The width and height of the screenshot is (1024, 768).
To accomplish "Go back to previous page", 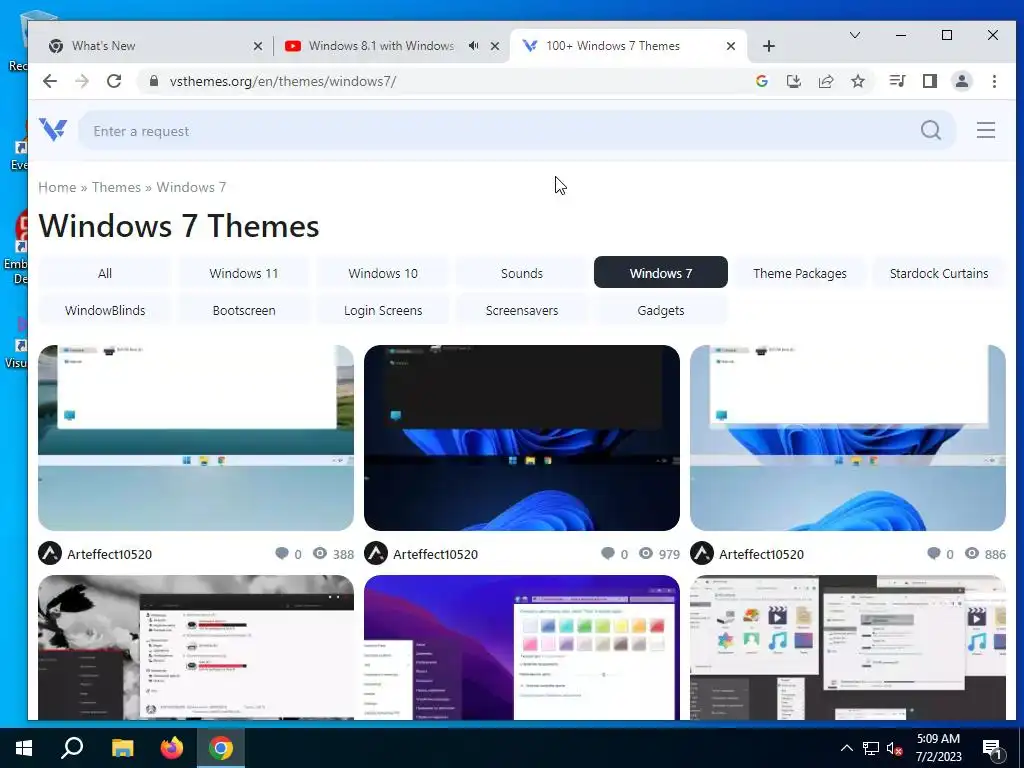I will pos(50,81).
